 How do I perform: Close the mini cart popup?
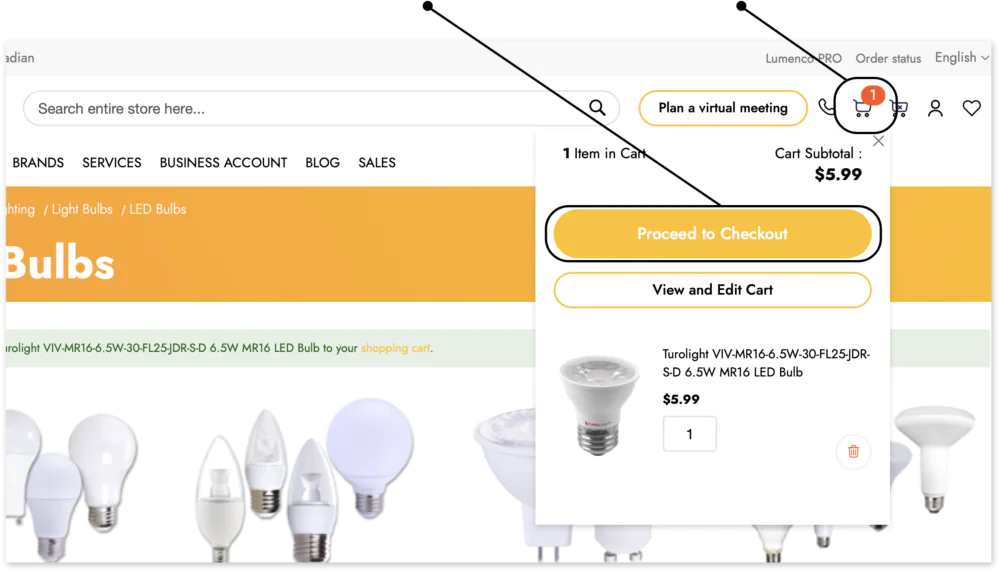tap(878, 141)
